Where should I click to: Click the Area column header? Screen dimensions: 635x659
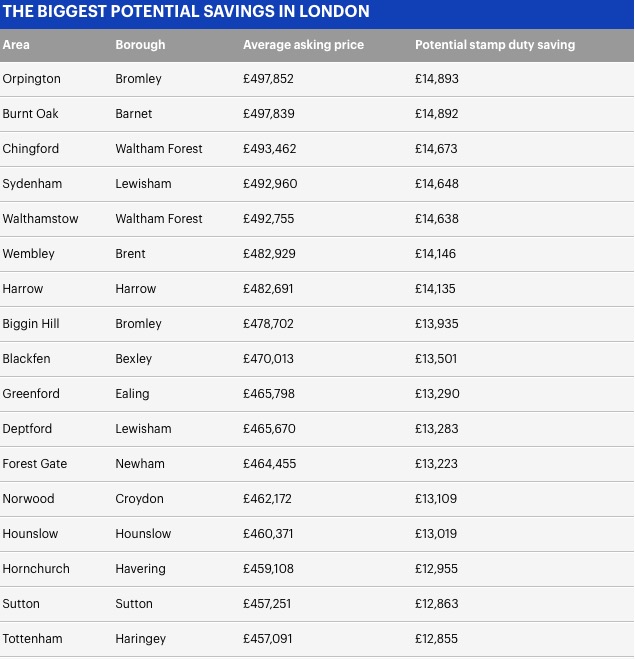[16, 45]
